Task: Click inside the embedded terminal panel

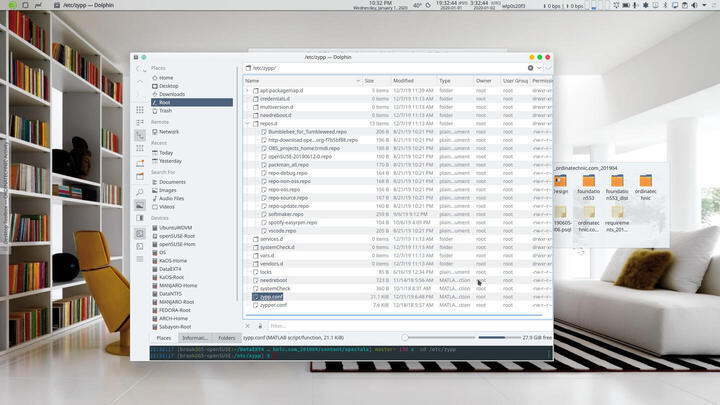Action: pyautogui.click(x=351, y=353)
